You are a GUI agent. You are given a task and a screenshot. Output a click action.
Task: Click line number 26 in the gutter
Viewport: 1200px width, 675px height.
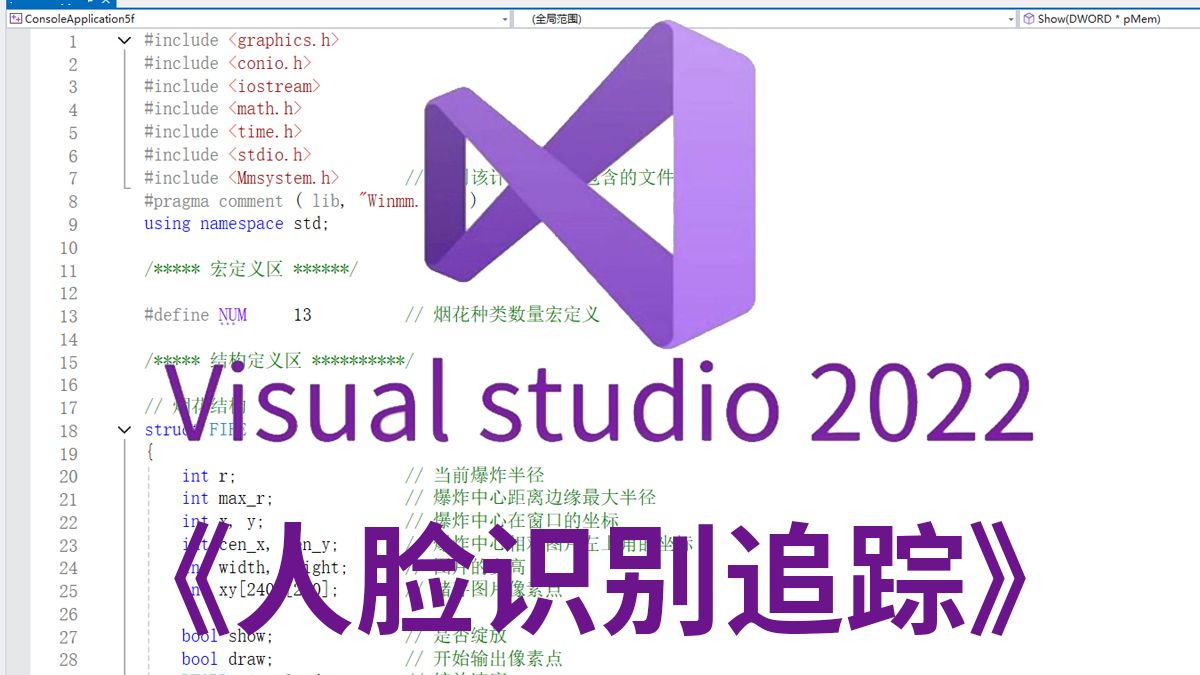[x=68, y=614]
